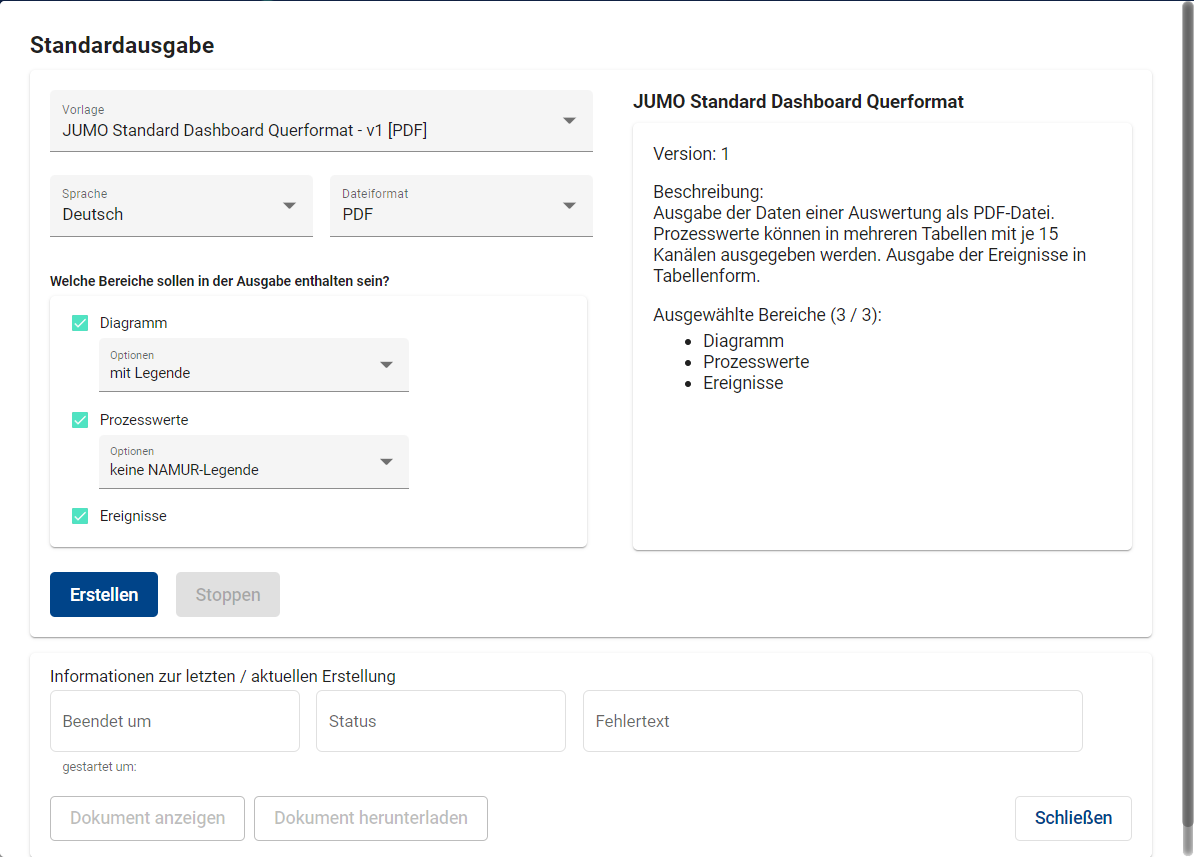
Task: Toggle the Ereignisse checkbox
Action: [x=80, y=516]
